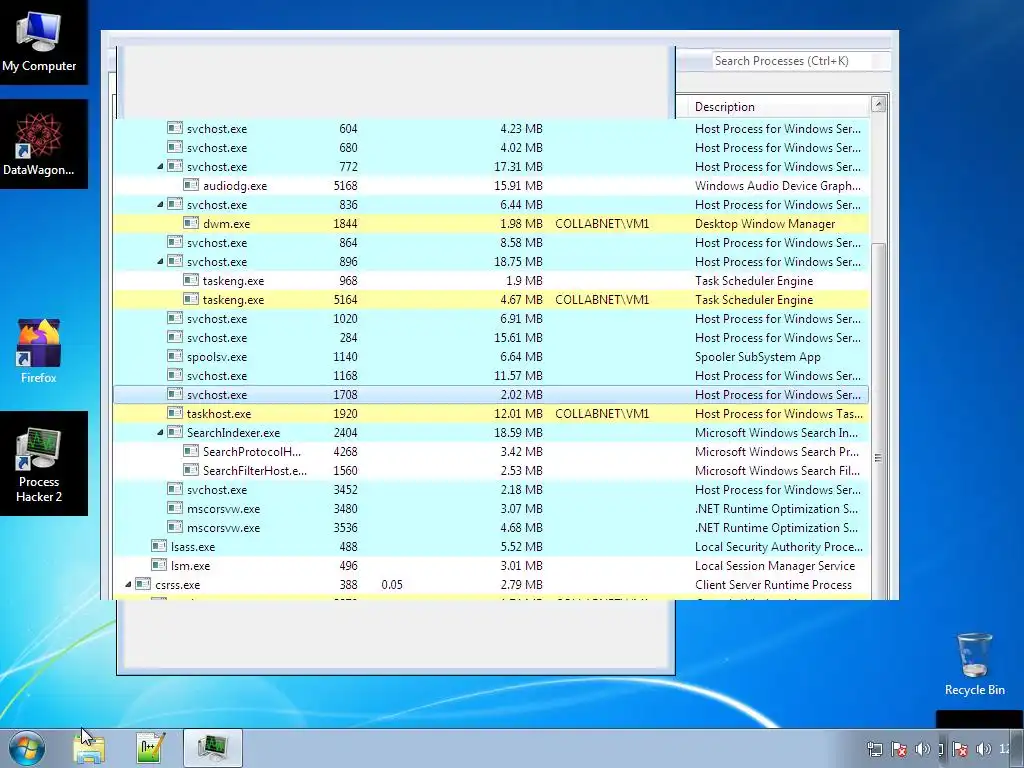
Task: Collapse the svchost.exe 836 tree node
Action: (160, 204)
